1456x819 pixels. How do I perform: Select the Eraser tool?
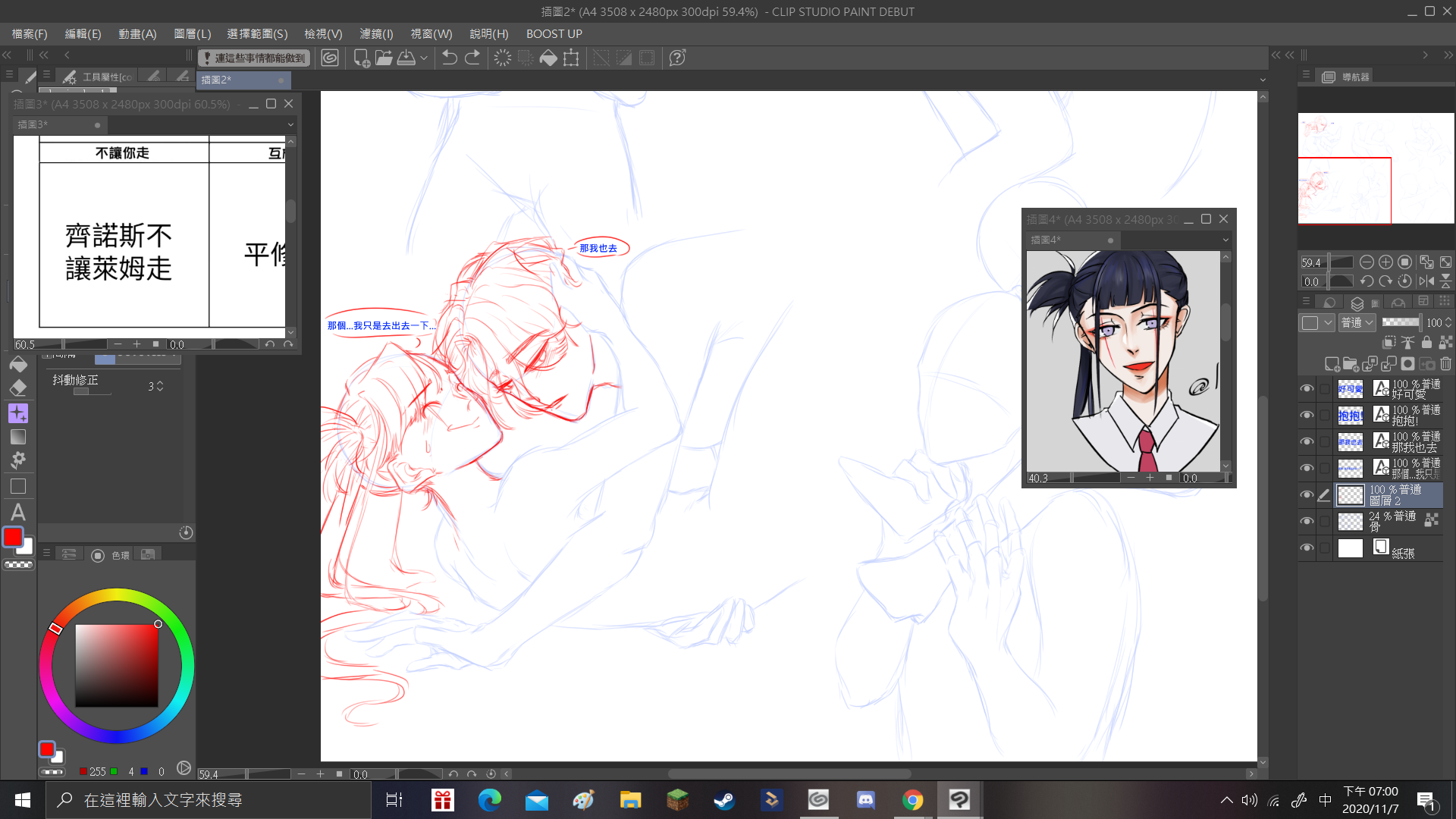tap(18, 388)
